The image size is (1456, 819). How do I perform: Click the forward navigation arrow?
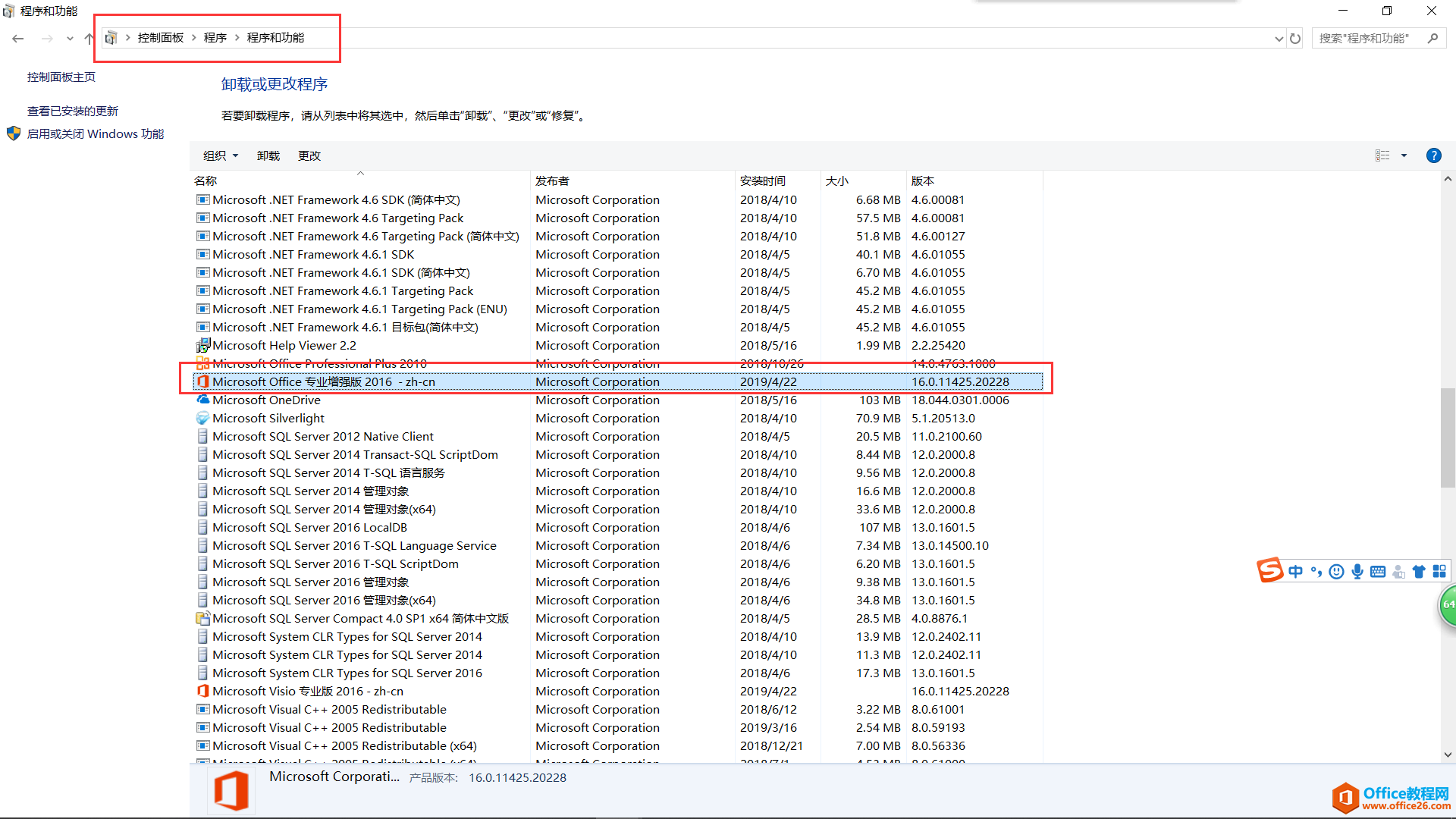[47, 38]
